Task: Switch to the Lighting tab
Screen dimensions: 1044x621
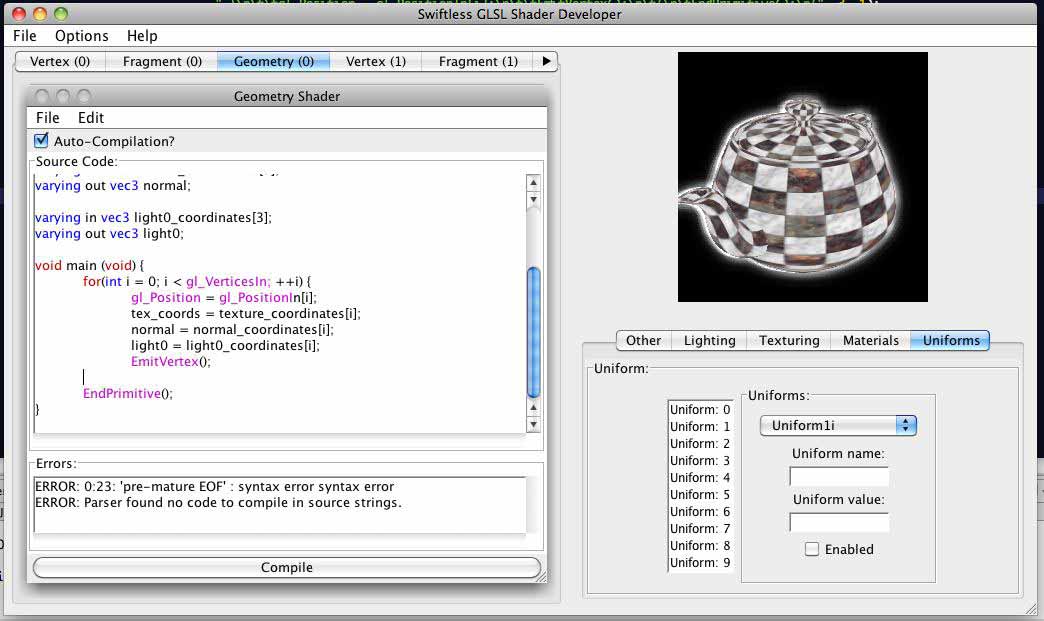Action: point(709,341)
